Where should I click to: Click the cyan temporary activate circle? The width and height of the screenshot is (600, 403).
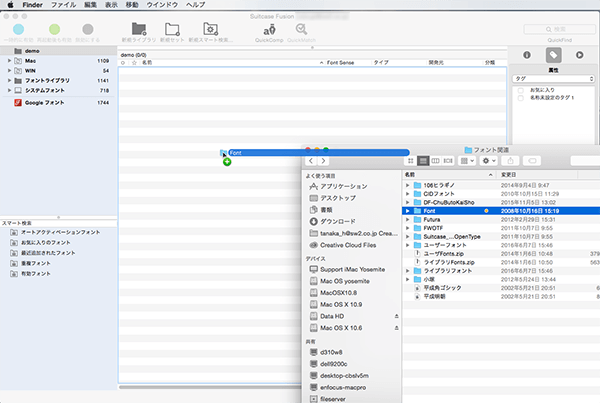coord(18,29)
